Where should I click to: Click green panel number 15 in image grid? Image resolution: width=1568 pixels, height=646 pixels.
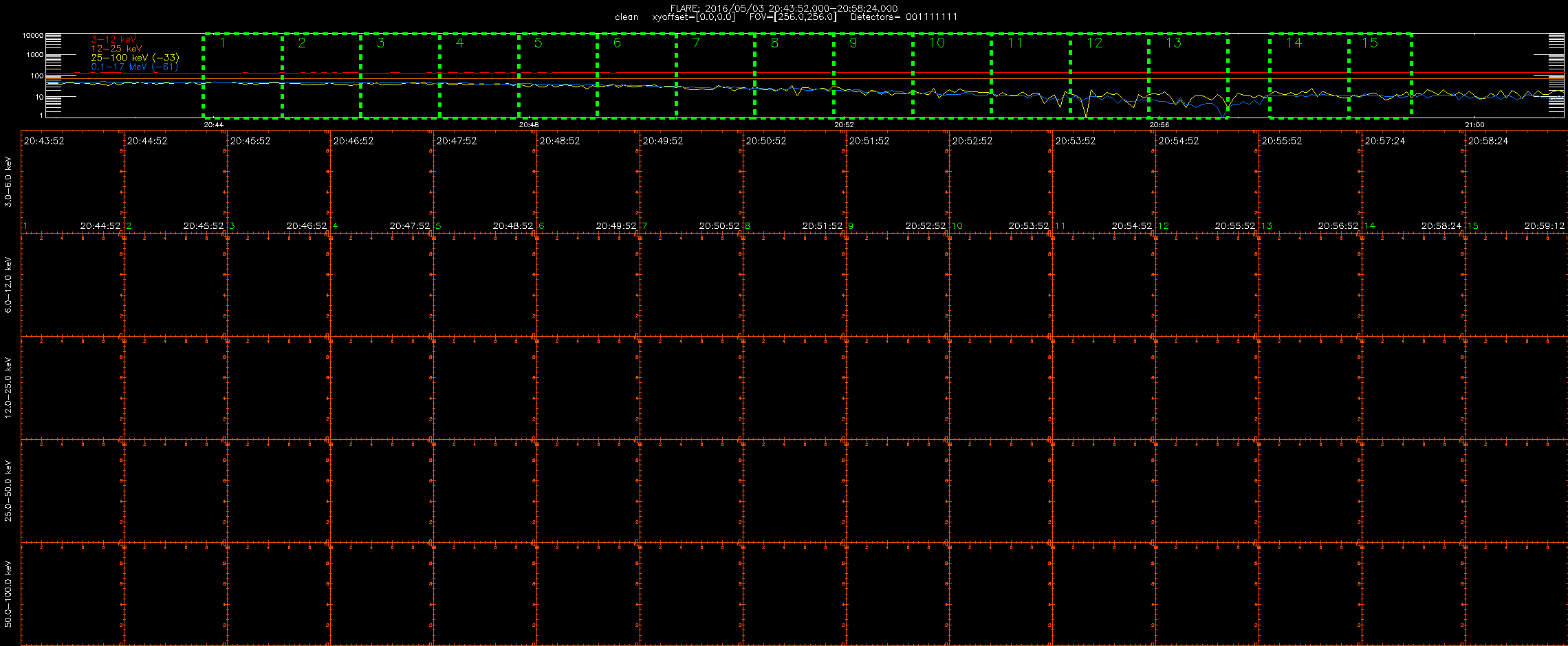tap(1473, 226)
